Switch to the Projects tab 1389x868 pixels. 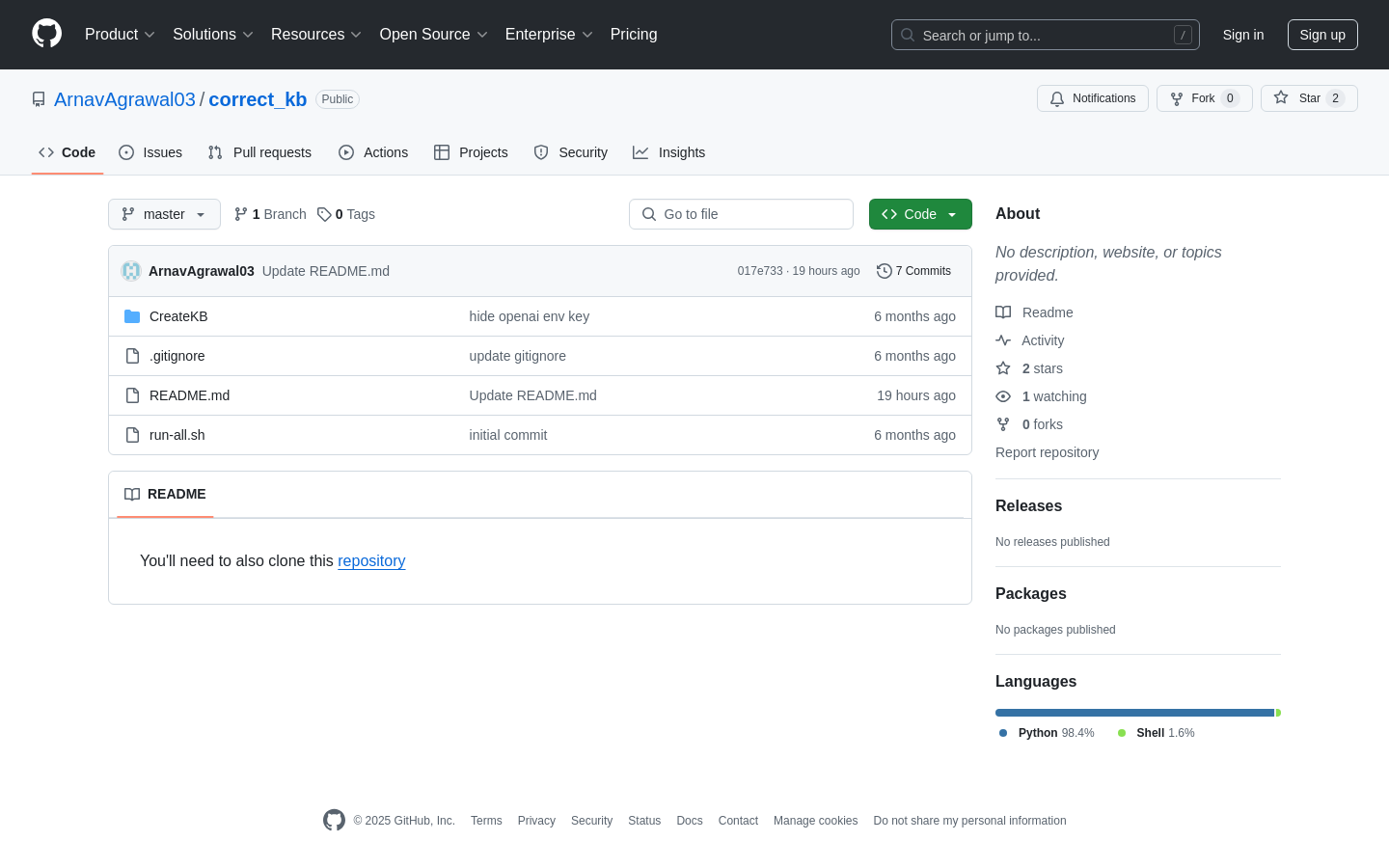[471, 152]
